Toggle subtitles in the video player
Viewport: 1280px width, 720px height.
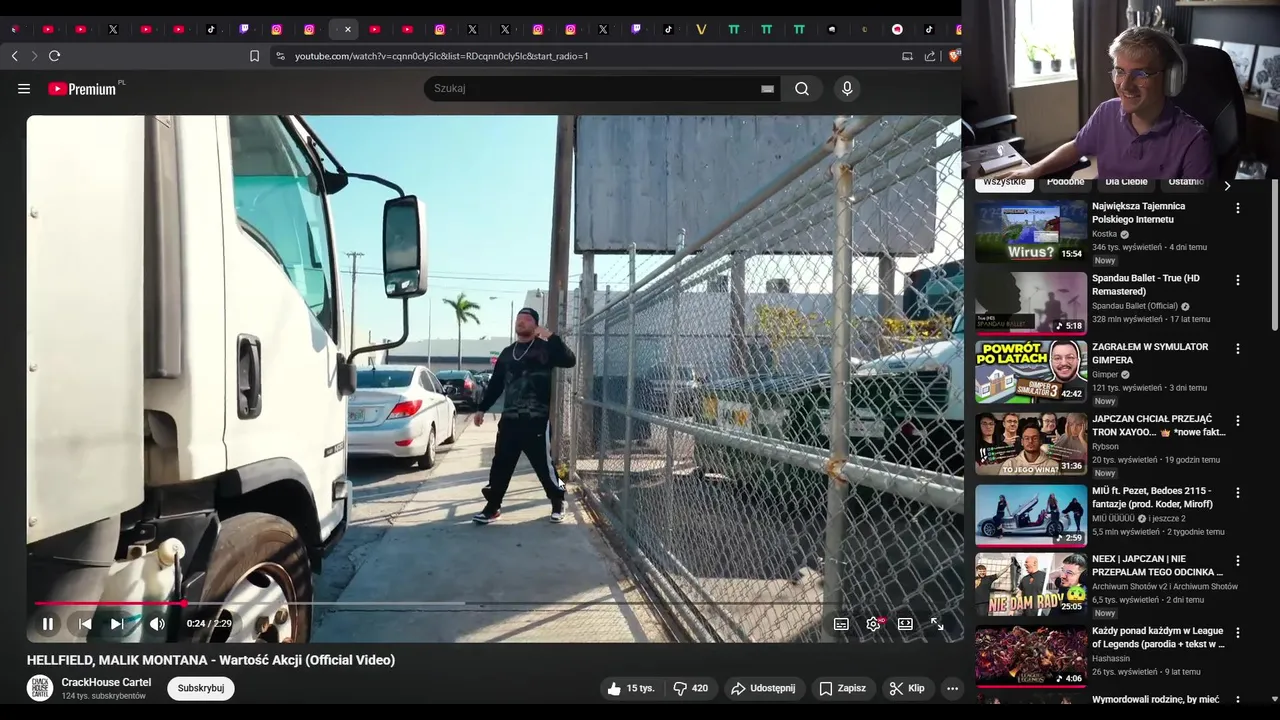tap(841, 624)
